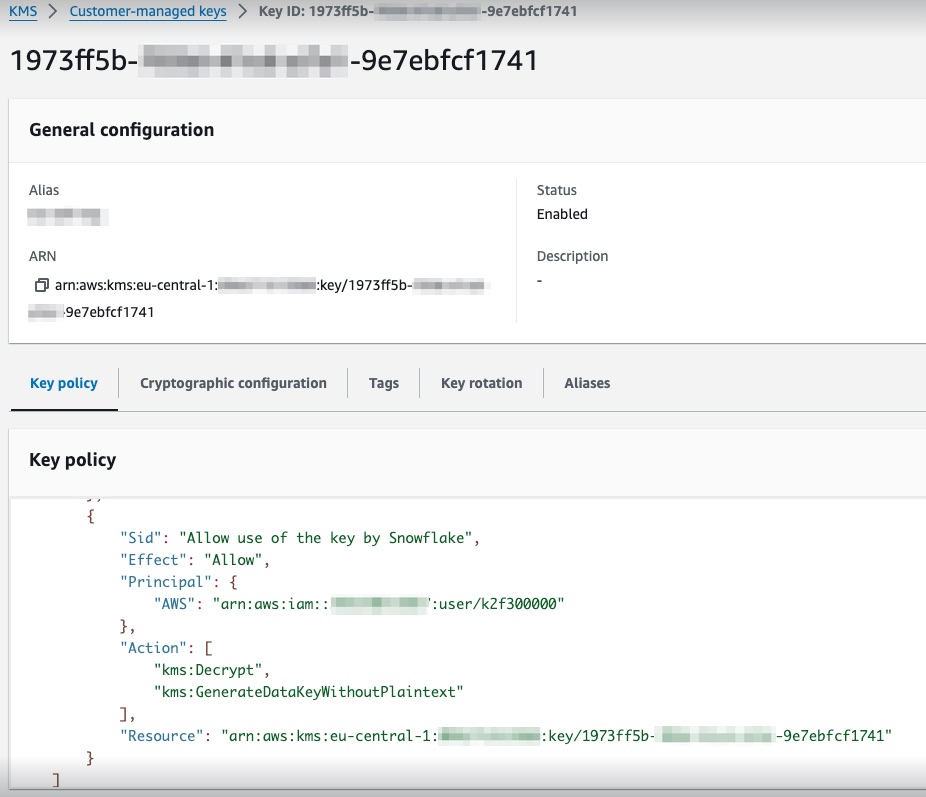Click the "kms:Decrypt" action entry
The height and width of the screenshot is (797, 926).
(x=212, y=670)
